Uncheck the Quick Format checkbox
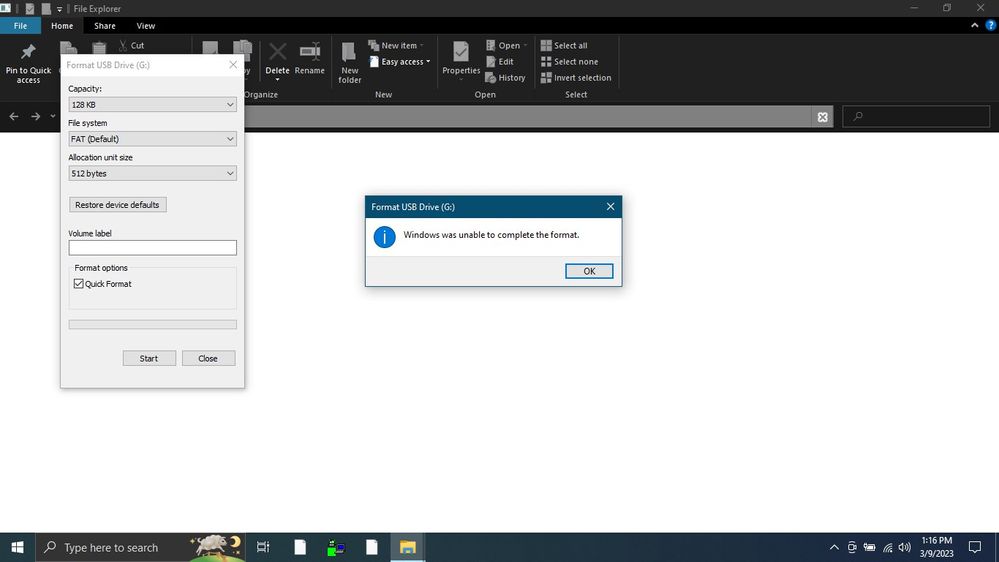Image resolution: width=999 pixels, height=562 pixels. [78, 284]
